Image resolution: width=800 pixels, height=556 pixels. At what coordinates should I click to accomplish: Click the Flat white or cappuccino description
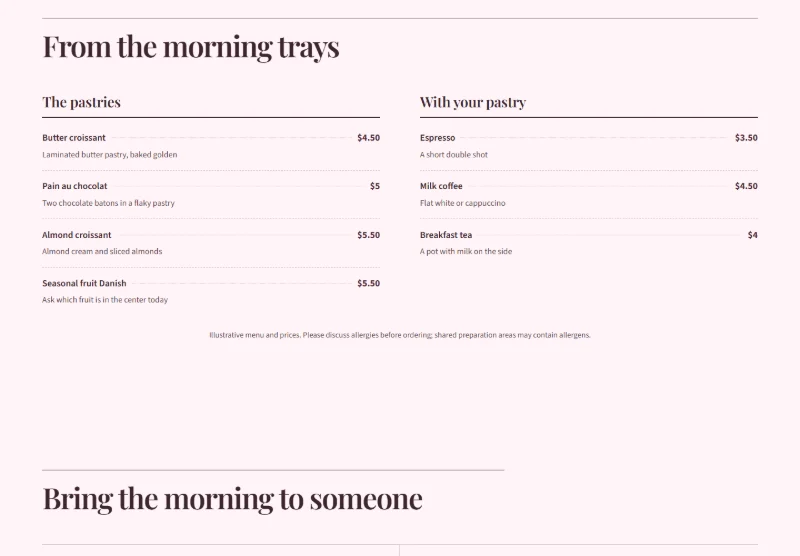(x=463, y=203)
